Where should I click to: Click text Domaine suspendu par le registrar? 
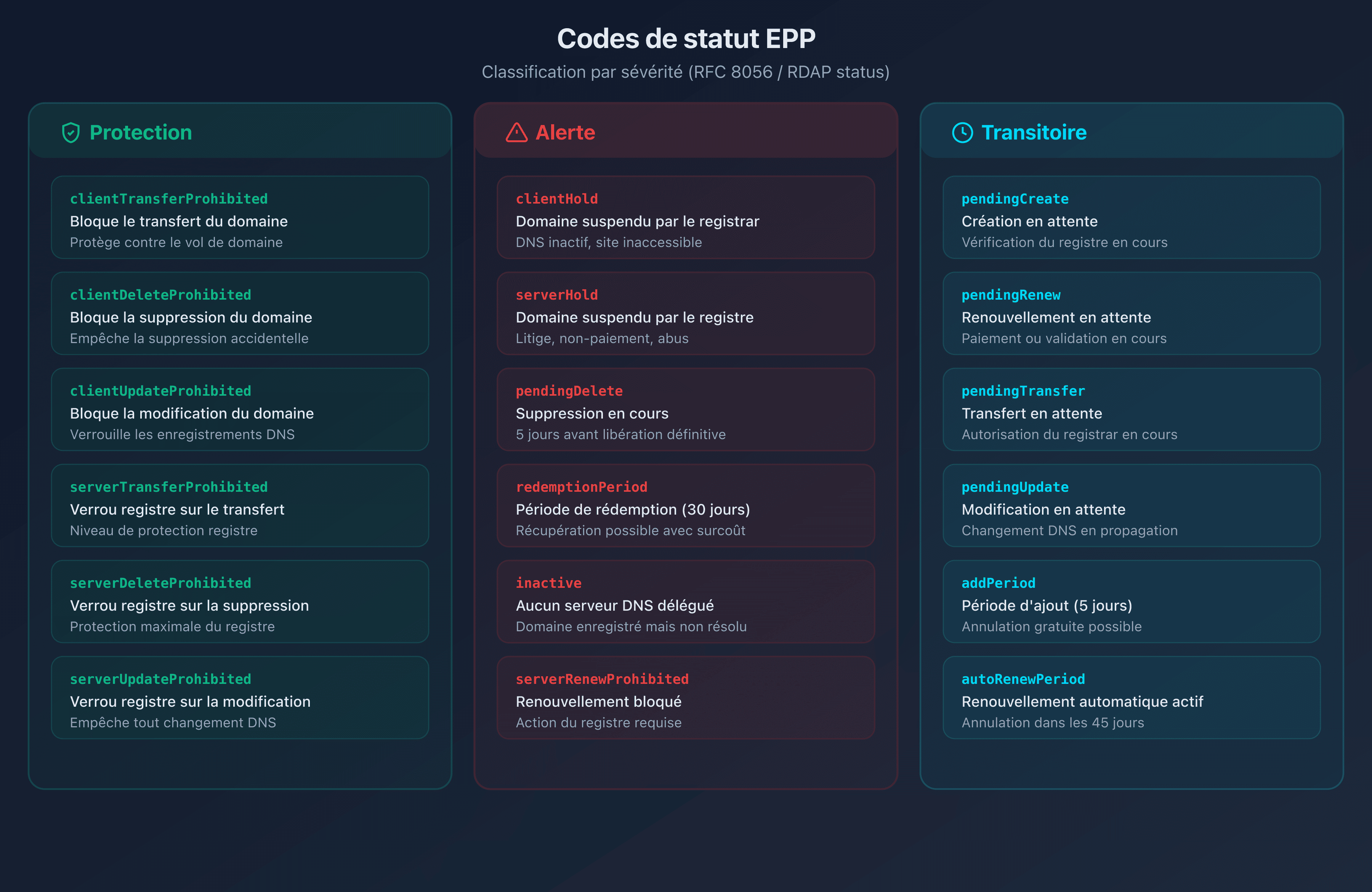click(637, 221)
